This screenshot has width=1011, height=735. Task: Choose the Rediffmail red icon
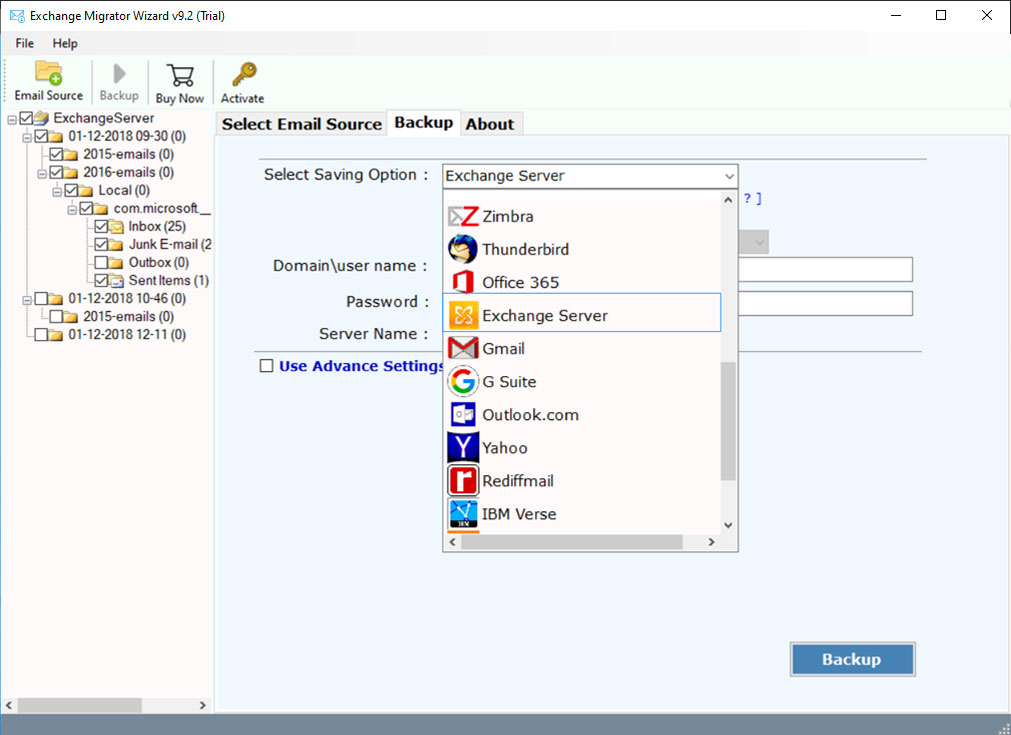463,480
